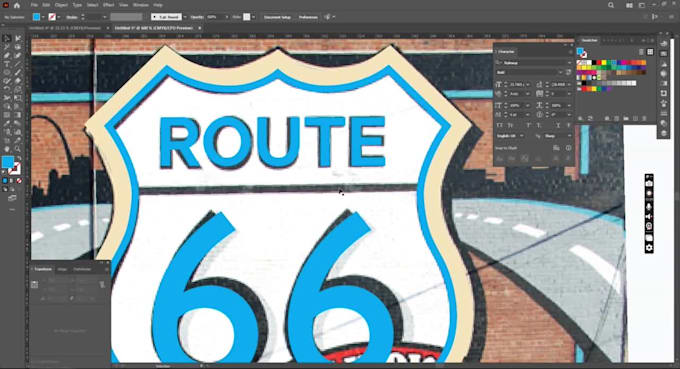
Task: Select the Swatches panel tab
Action: click(x=589, y=40)
